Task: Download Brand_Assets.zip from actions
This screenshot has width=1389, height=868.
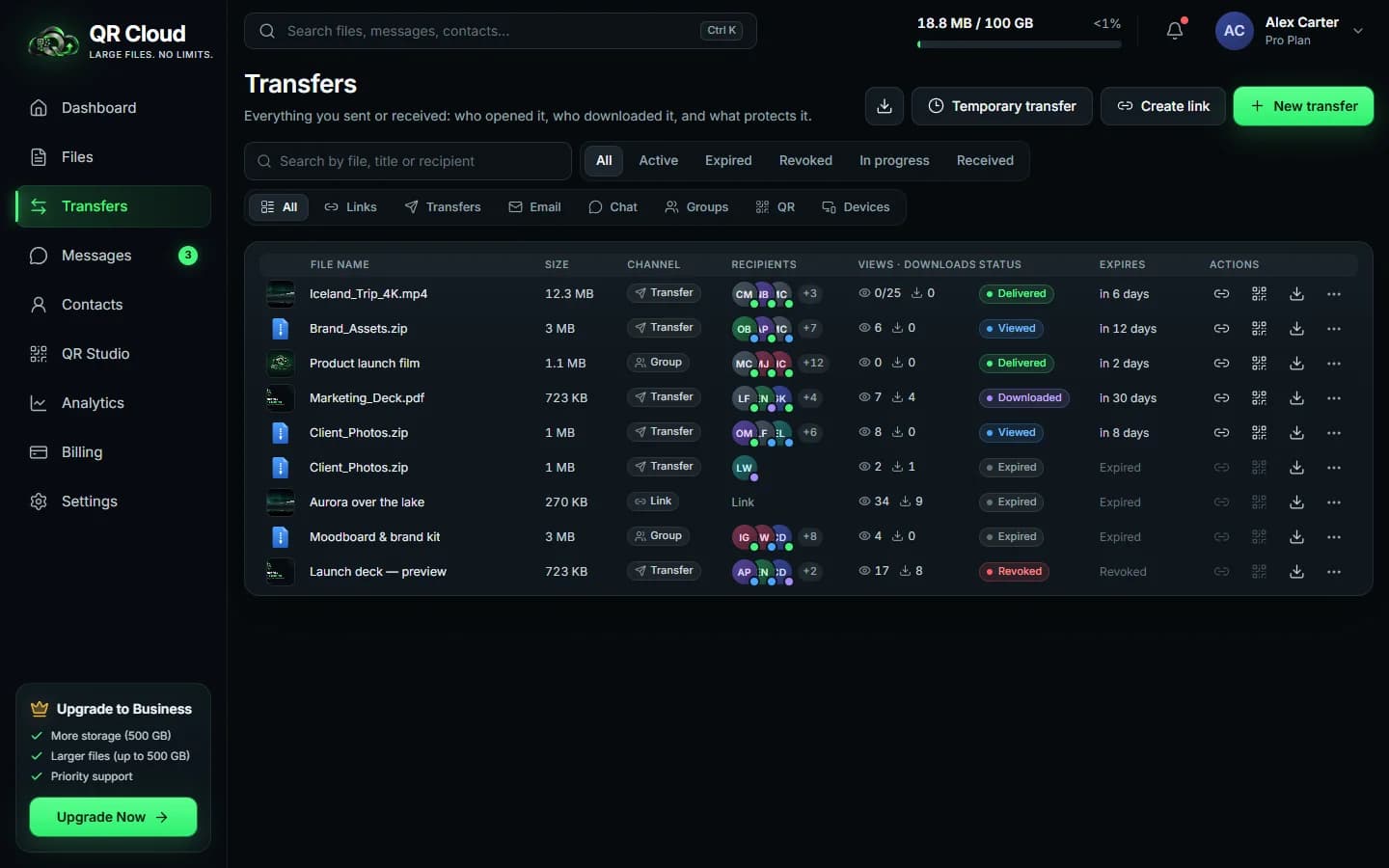Action: point(1296,329)
